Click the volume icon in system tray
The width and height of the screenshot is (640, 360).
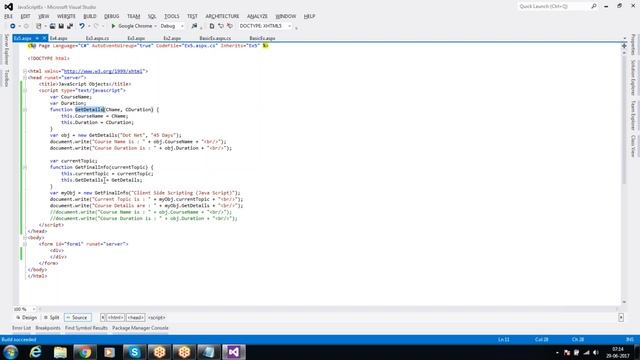click(x=596, y=352)
